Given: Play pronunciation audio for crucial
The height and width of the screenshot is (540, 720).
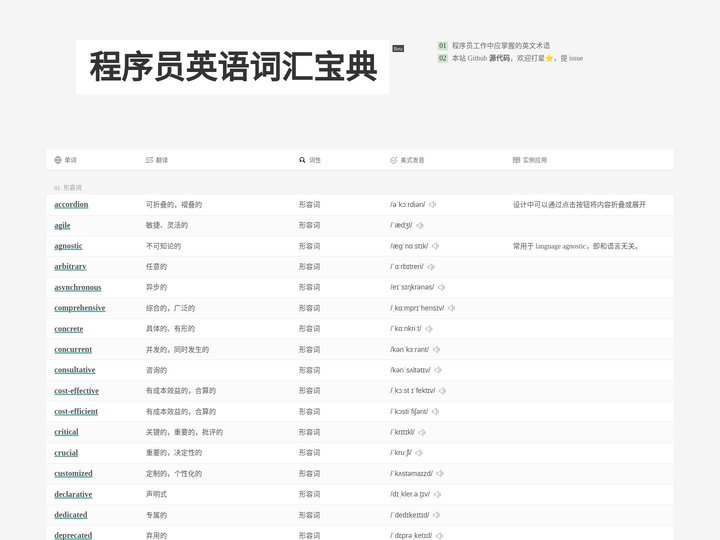Looking at the screenshot, I should coord(419,453).
